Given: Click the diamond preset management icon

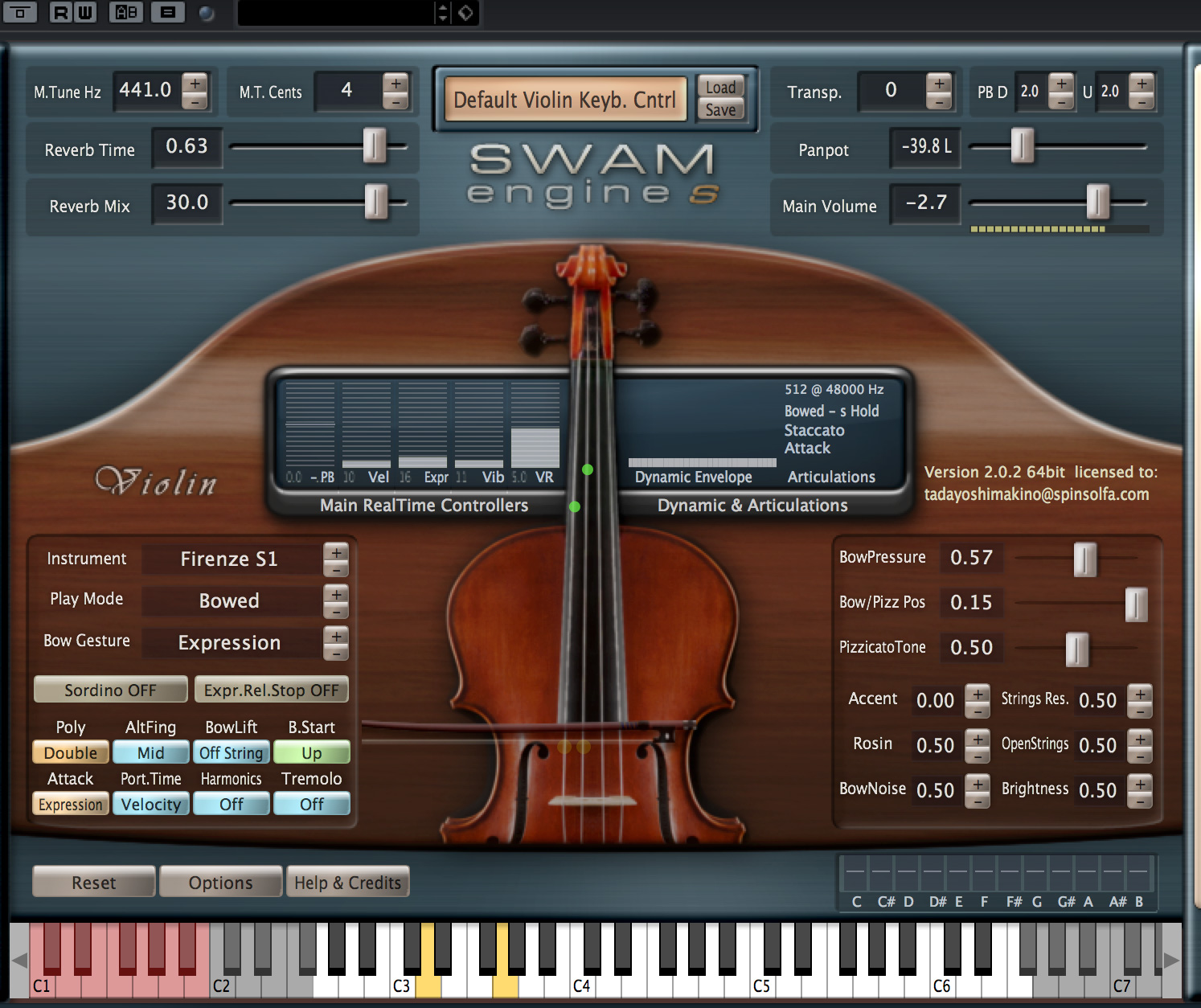Looking at the screenshot, I should pos(465,12).
